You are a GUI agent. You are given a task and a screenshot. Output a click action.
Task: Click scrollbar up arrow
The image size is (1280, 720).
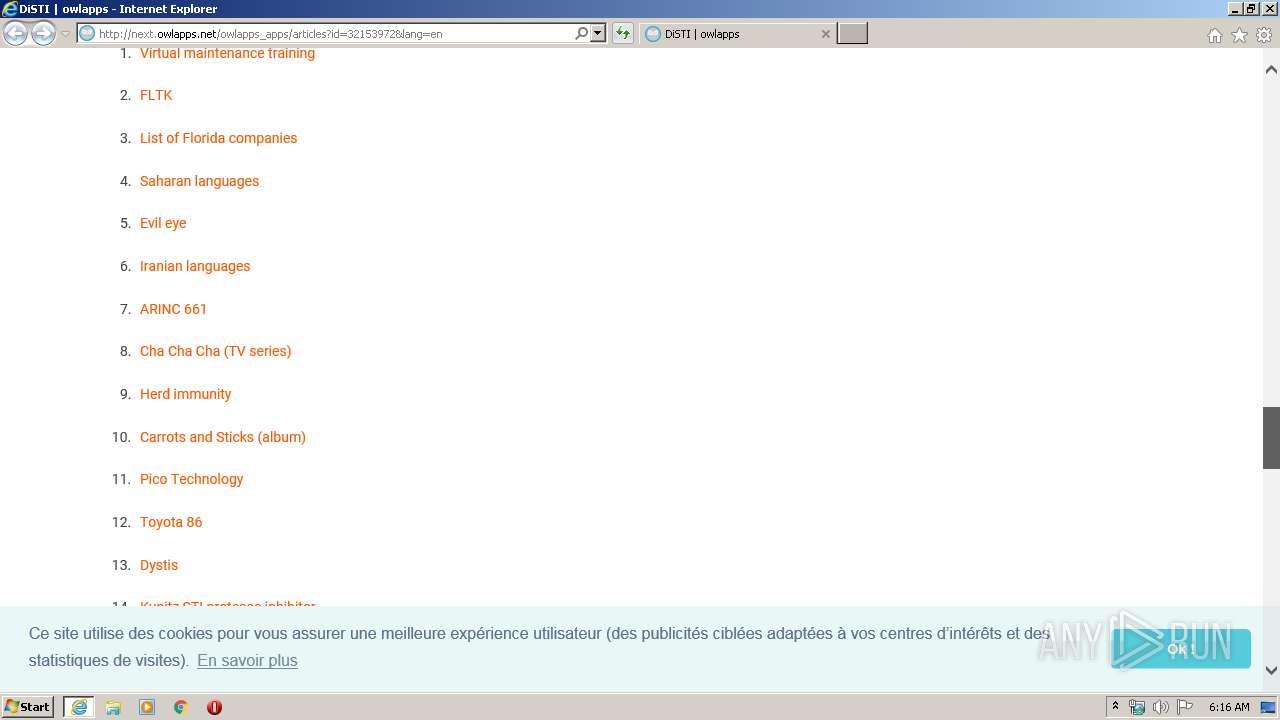pyautogui.click(x=1271, y=70)
